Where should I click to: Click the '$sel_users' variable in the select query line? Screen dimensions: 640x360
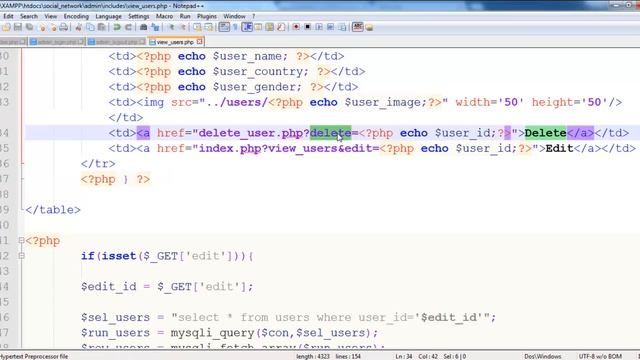(115, 318)
